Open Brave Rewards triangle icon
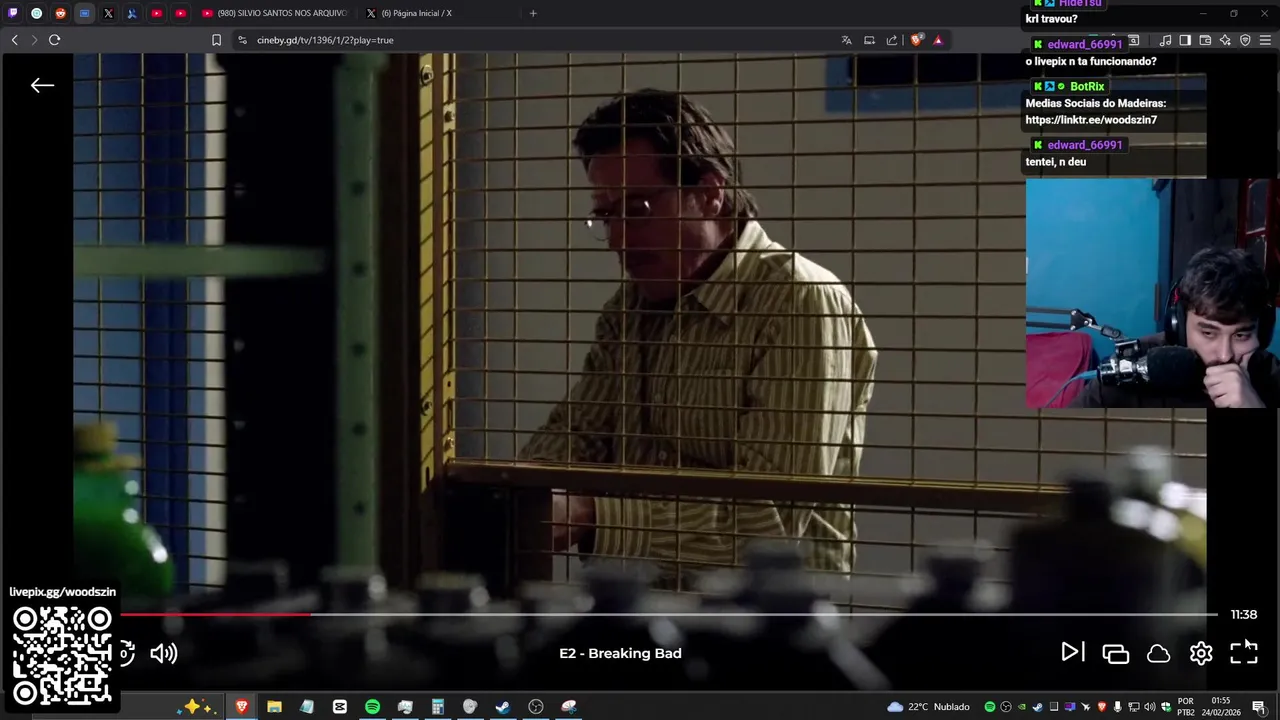This screenshot has width=1280, height=720. 938,40
